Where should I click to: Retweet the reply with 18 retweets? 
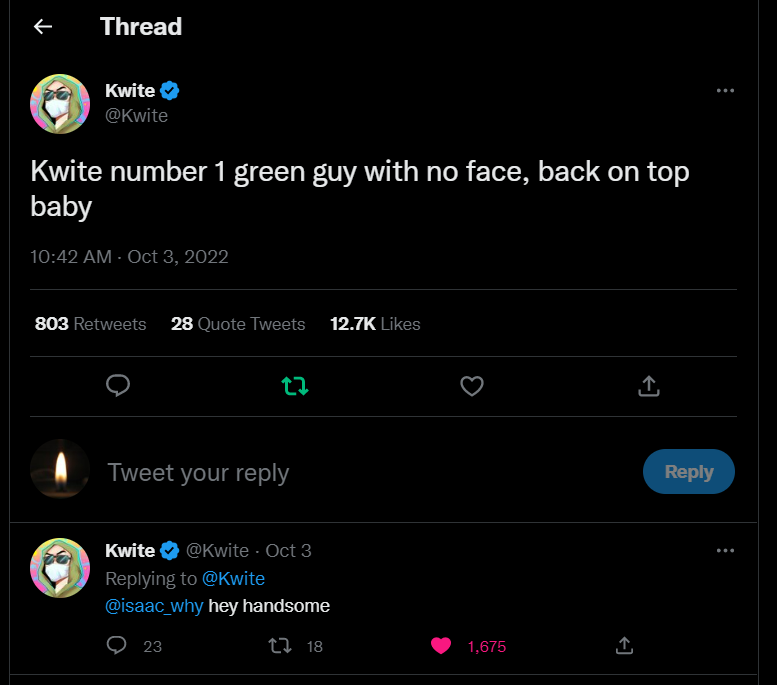[x=281, y=646]
